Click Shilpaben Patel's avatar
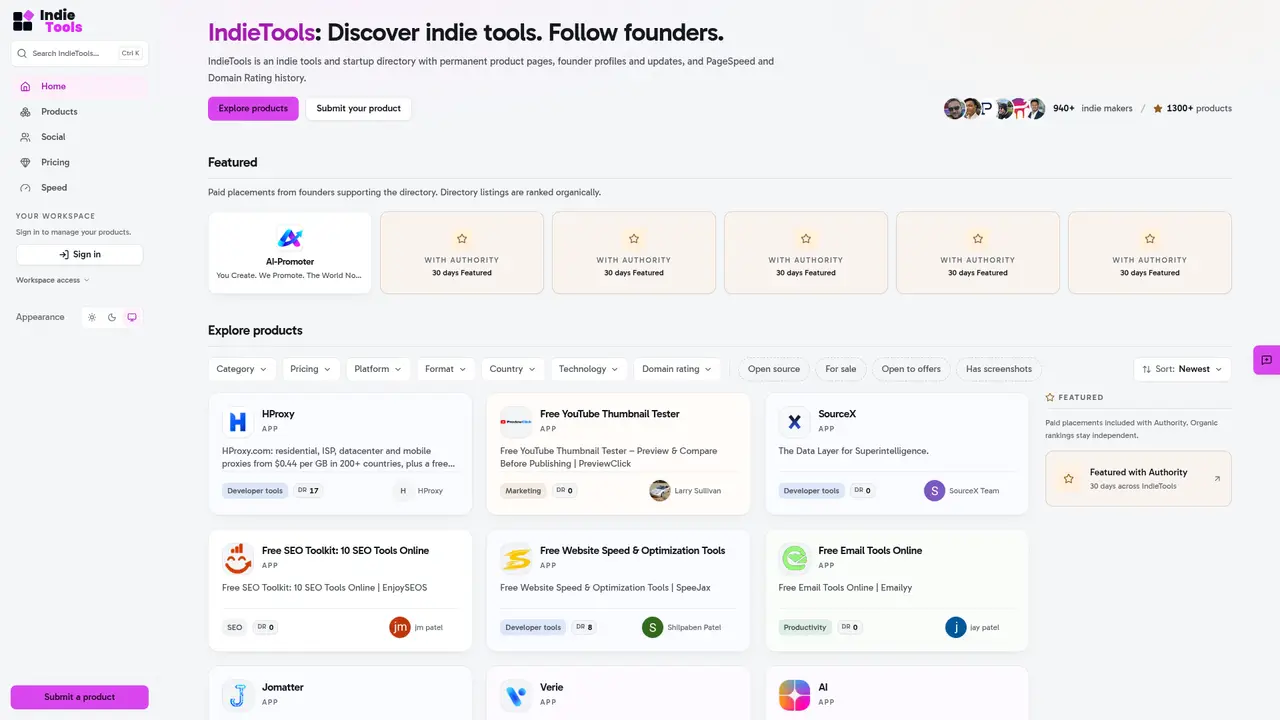 tap(652, 628)
